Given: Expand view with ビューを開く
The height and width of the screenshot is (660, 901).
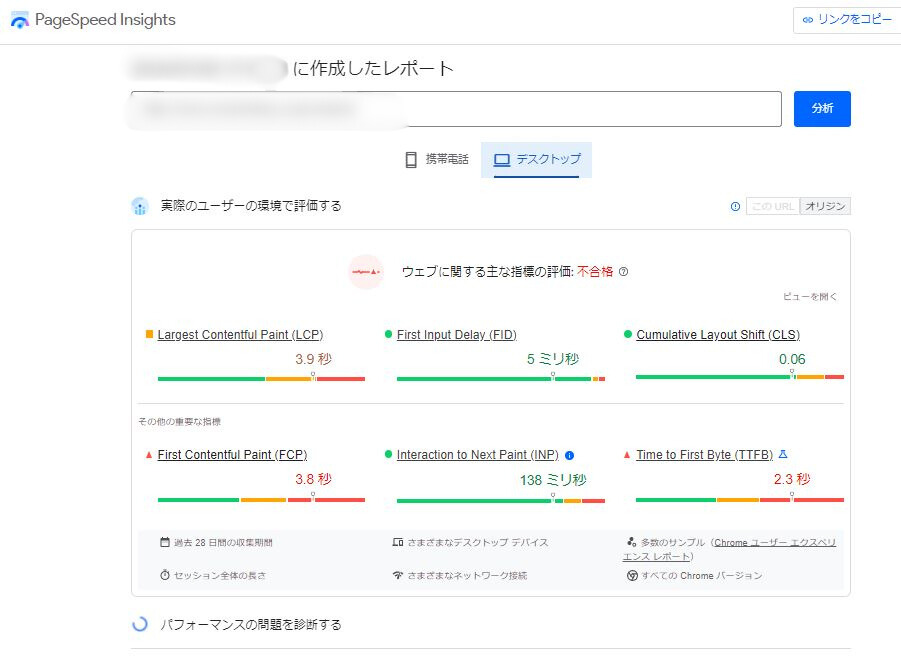Looking at the screenshot, I should [810, 296].
